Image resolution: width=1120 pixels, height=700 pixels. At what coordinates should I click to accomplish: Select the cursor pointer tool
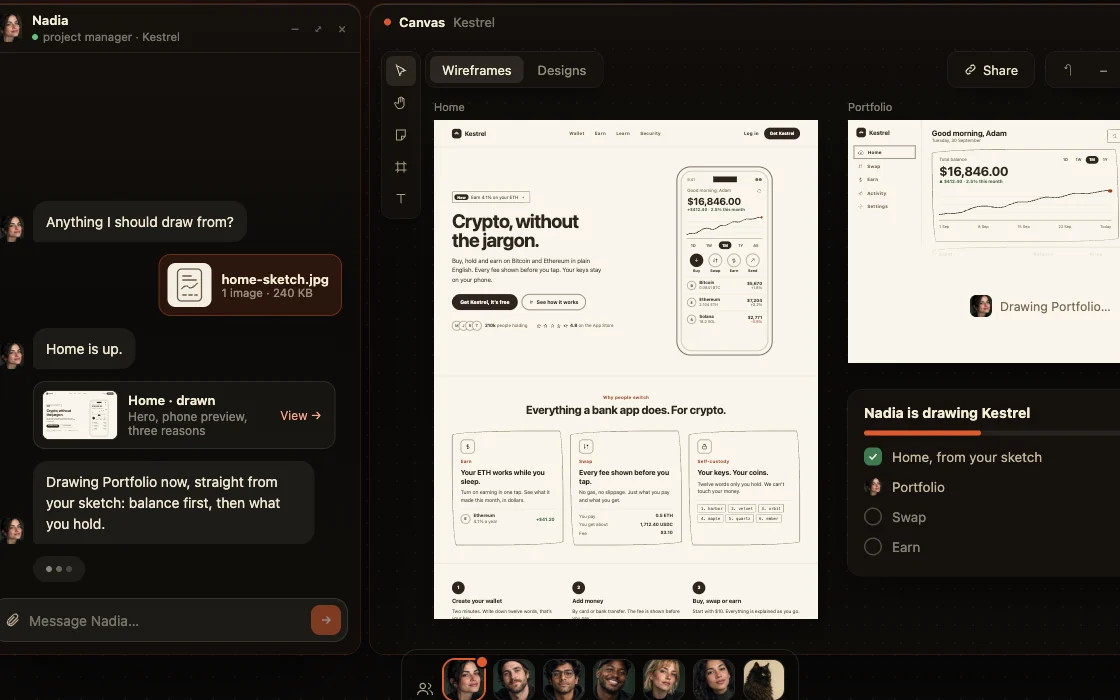pos(401,71)
